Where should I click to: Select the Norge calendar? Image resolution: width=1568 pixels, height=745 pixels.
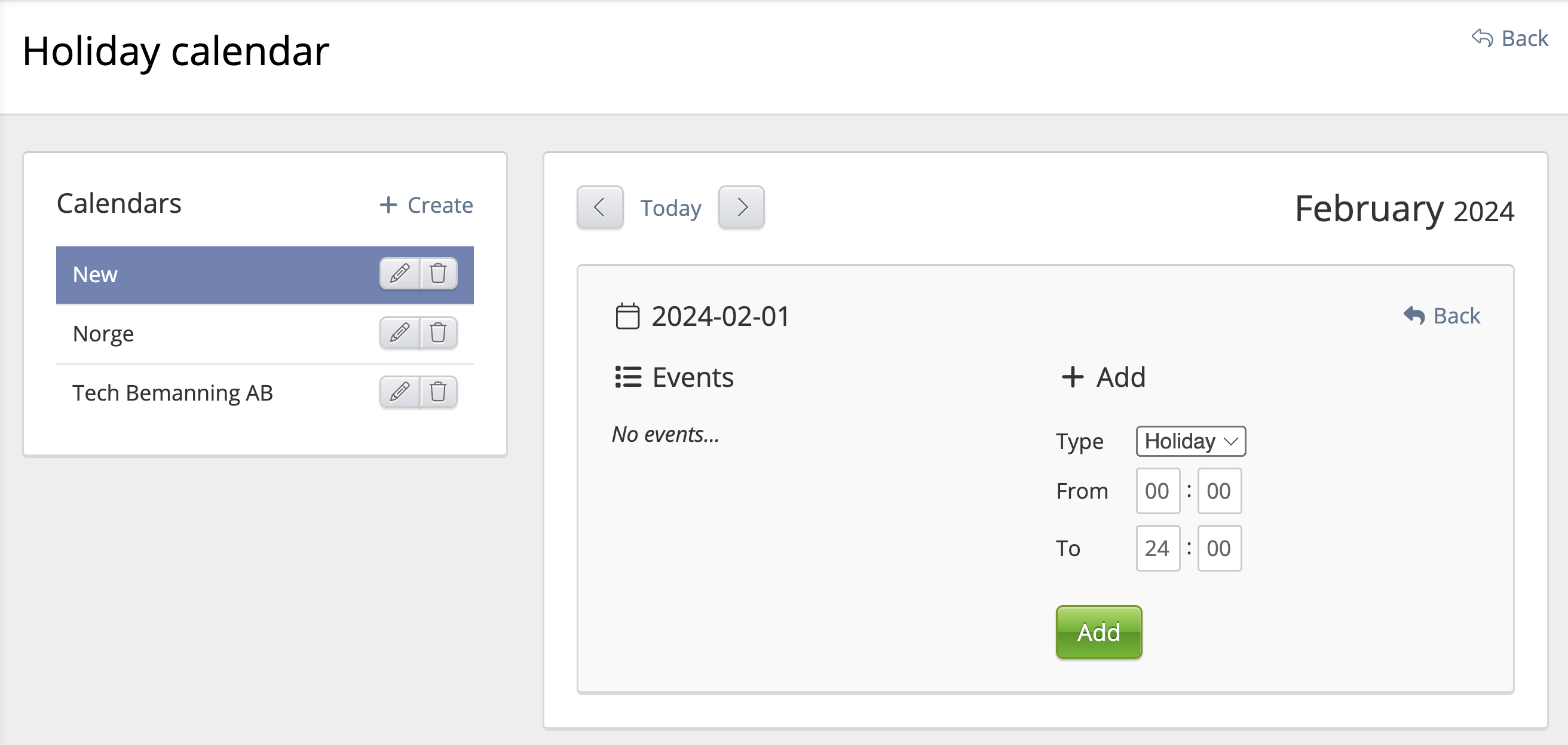tap(213, 334)
